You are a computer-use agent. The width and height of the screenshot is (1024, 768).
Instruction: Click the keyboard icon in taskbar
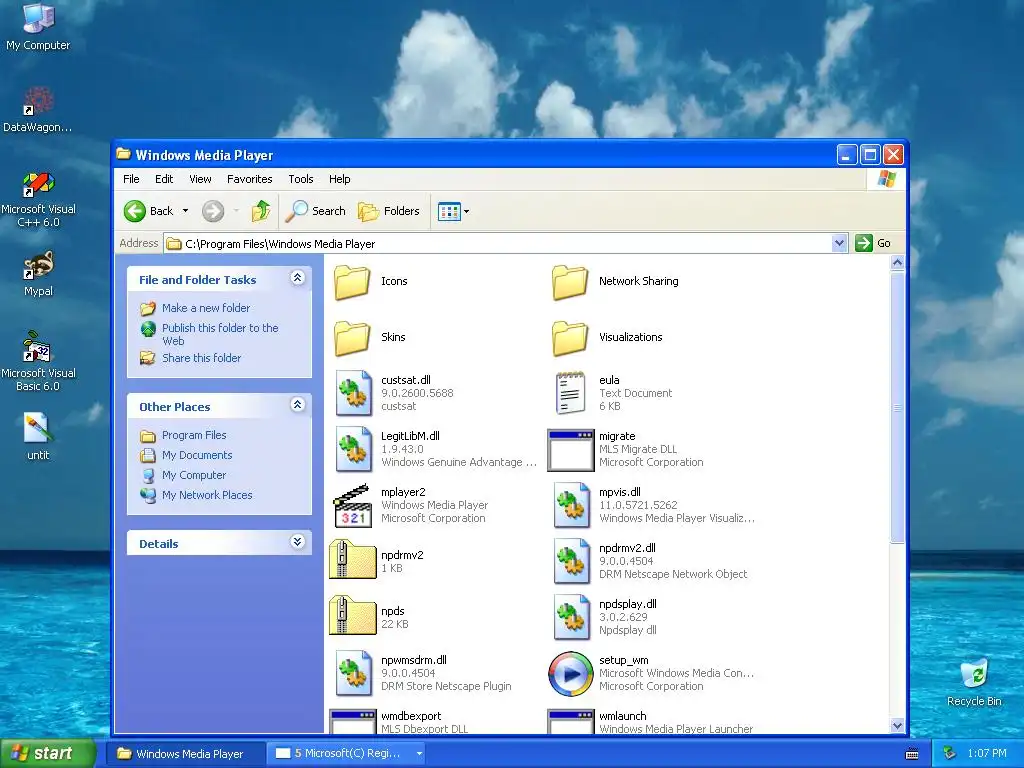click(x=912, y=754)
